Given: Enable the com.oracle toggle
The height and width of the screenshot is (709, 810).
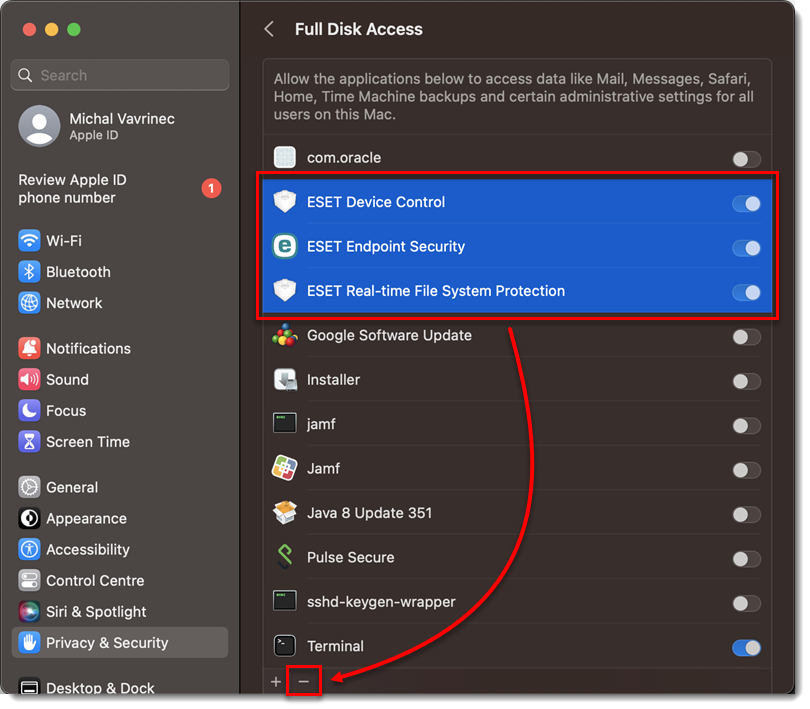Looking at the screenshot, I should click(746, 159).
